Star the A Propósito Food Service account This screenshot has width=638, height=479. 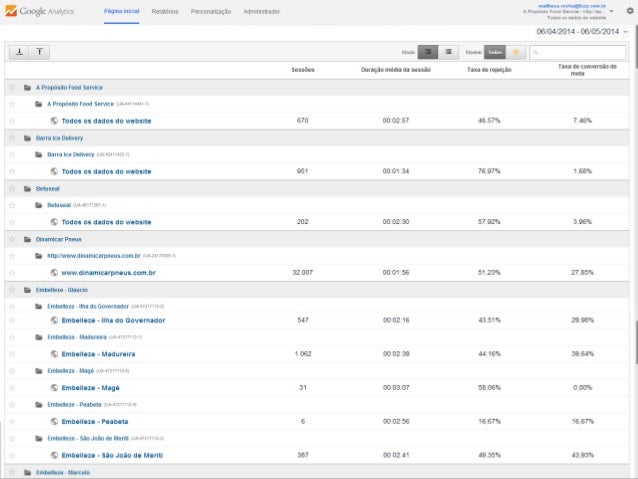point(12,88)
